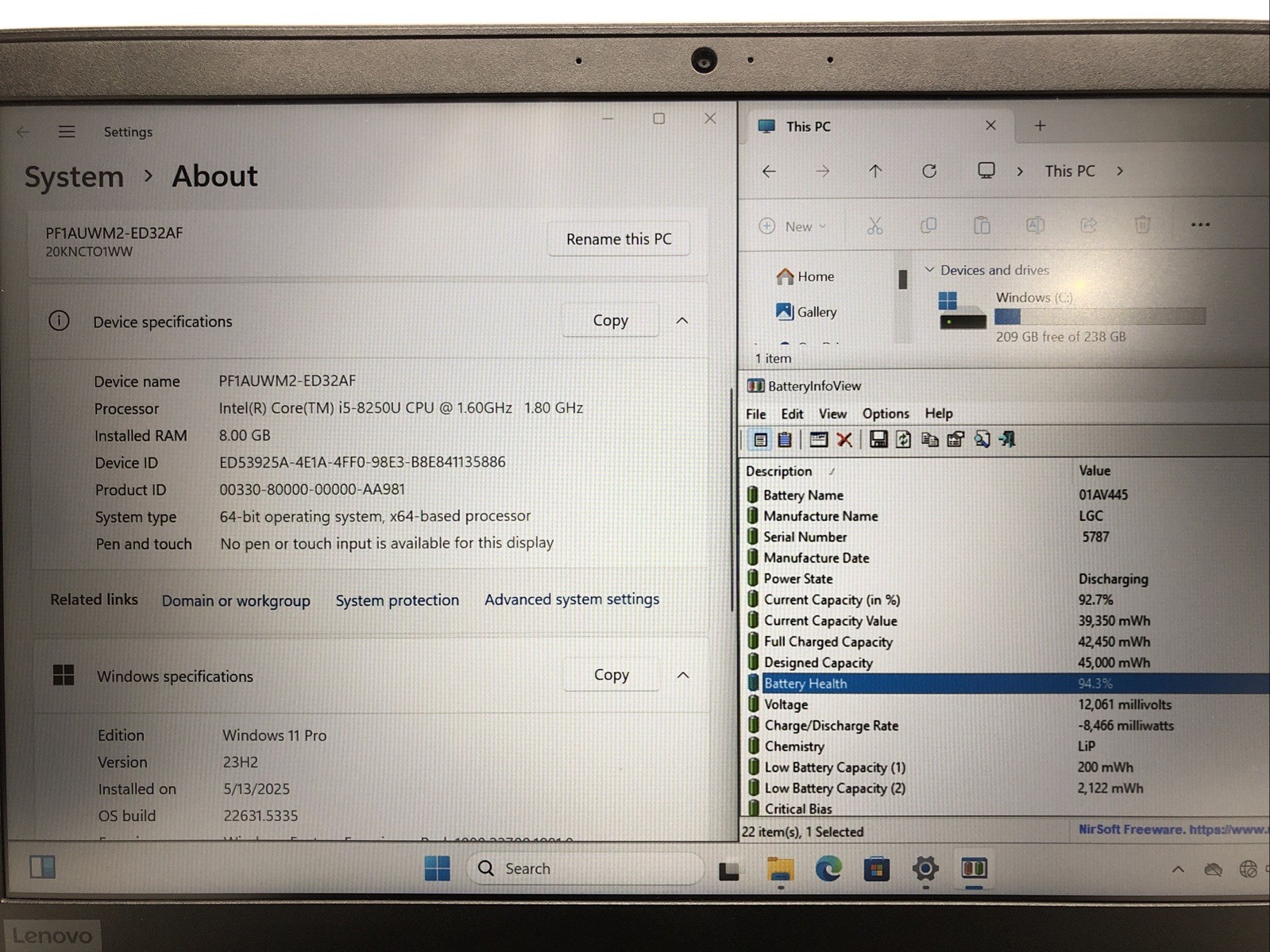This screenshot has width=1270, height=952.
Task: Open Microsoft Store from taskbar
Action: [x=877, y=869]
